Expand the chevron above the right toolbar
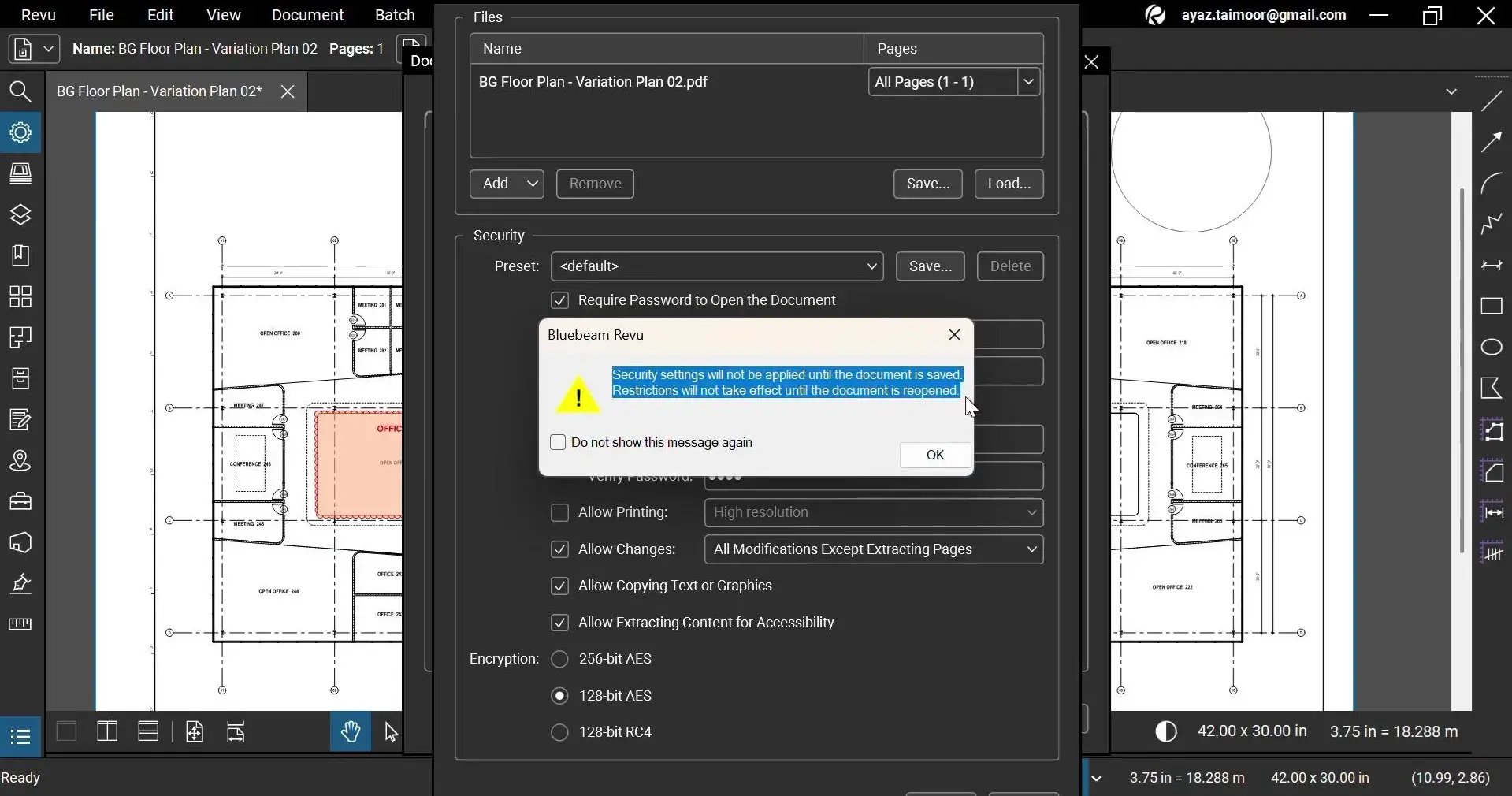The width and height of the screenshot is (1512, 796). click(x=1451, y=91)
